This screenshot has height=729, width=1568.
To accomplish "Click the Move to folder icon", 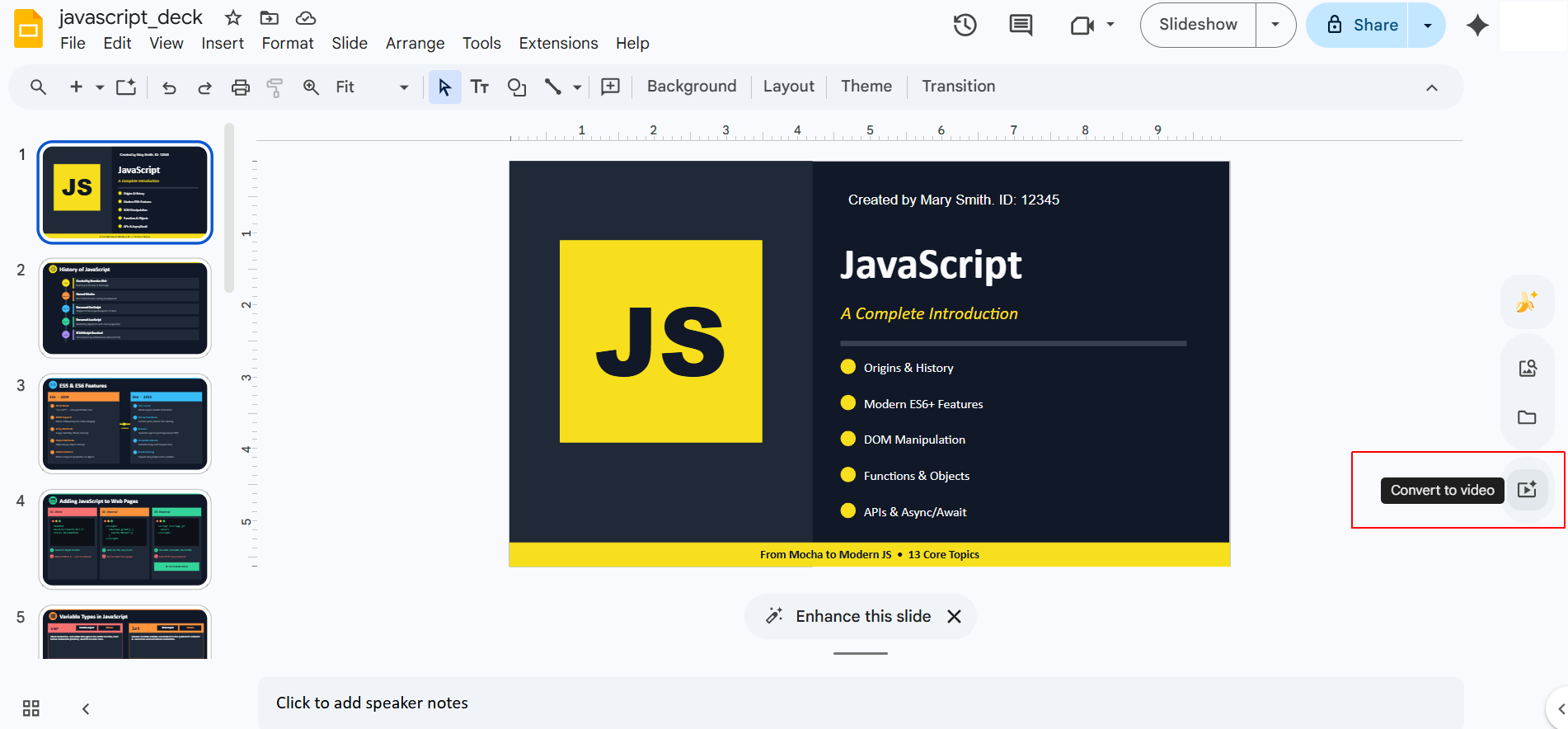I will (269, 17).
